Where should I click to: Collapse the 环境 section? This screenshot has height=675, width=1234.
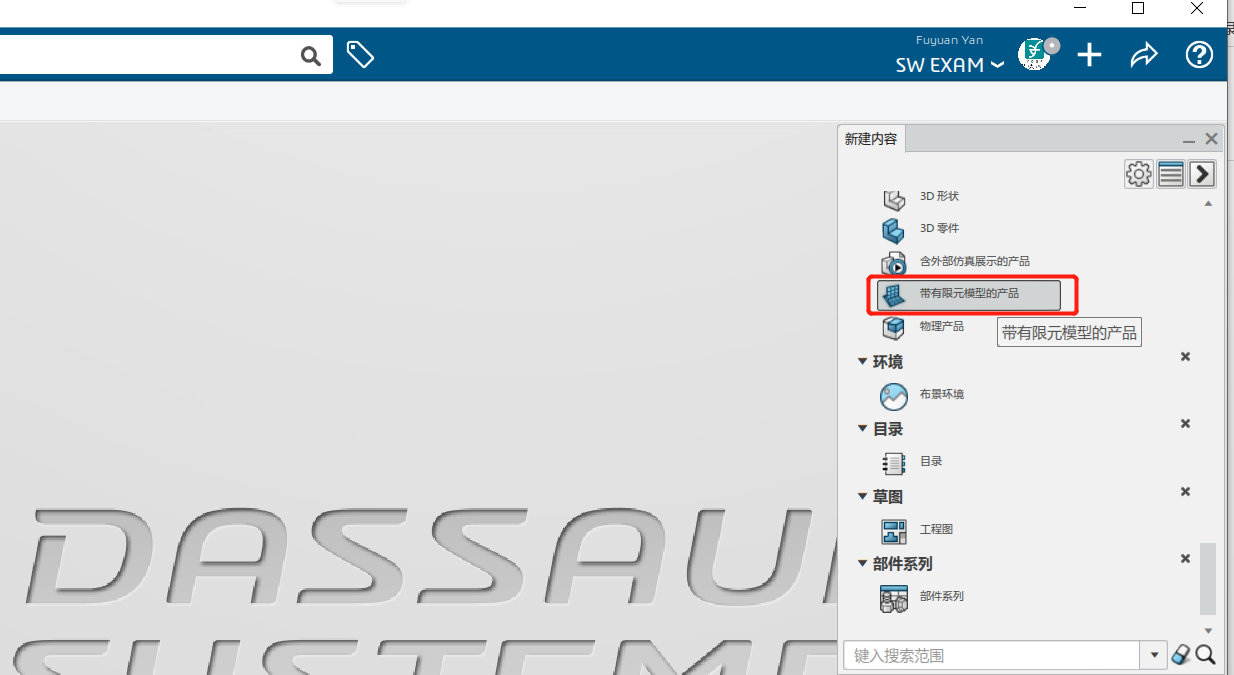pos(863,362)
